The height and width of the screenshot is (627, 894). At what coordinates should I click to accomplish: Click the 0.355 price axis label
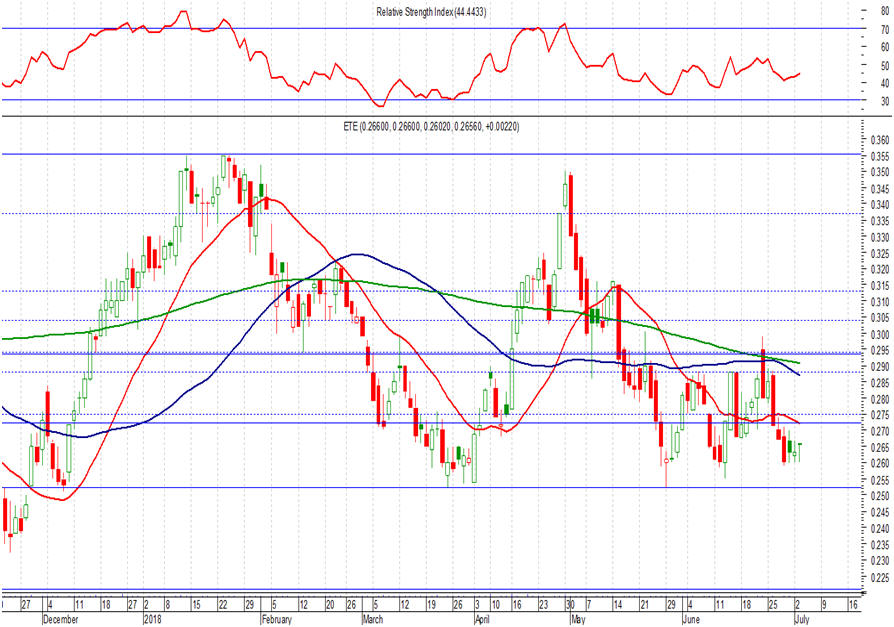880,156
